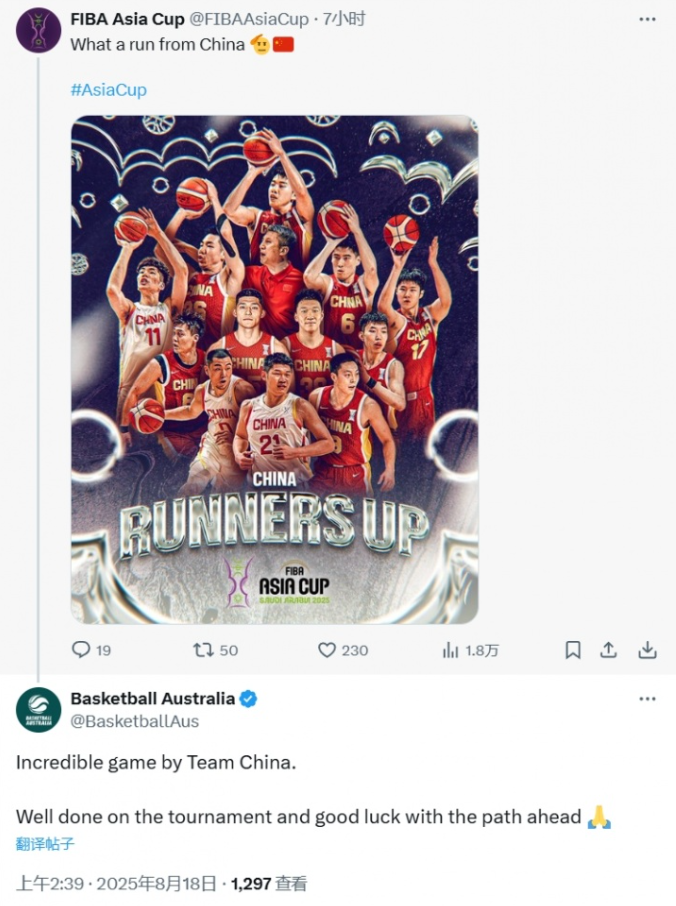Open Basketball Australia profile avatar

click(x=38, y=710)
